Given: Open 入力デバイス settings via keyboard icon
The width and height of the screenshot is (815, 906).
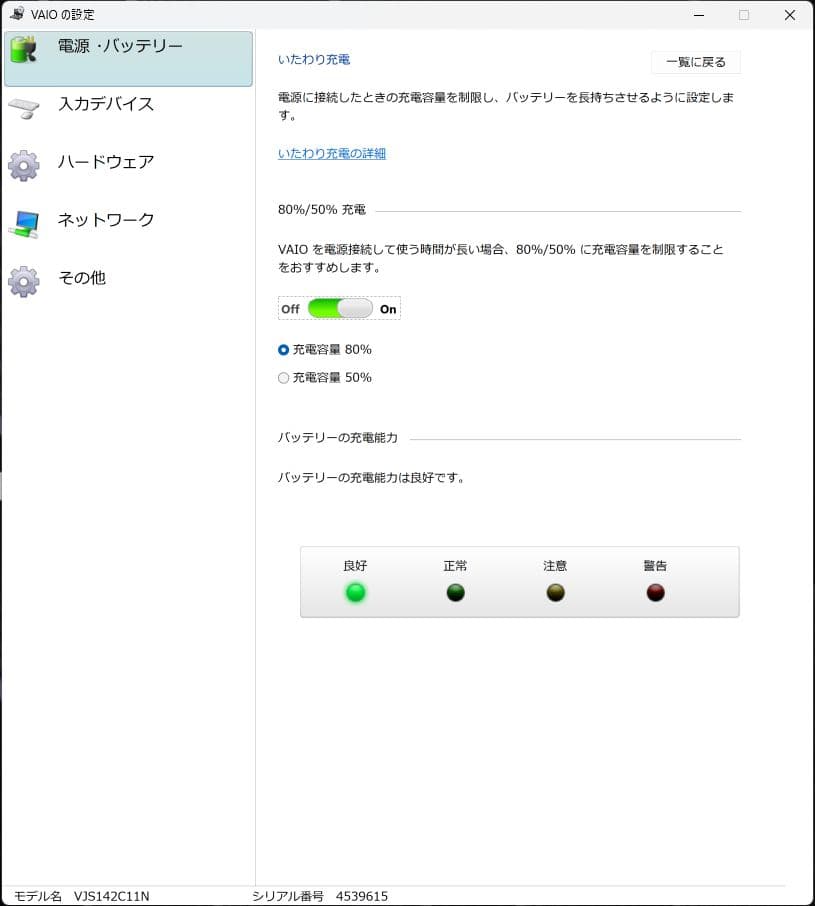Looking at the screenshot, I should [22, 104].
